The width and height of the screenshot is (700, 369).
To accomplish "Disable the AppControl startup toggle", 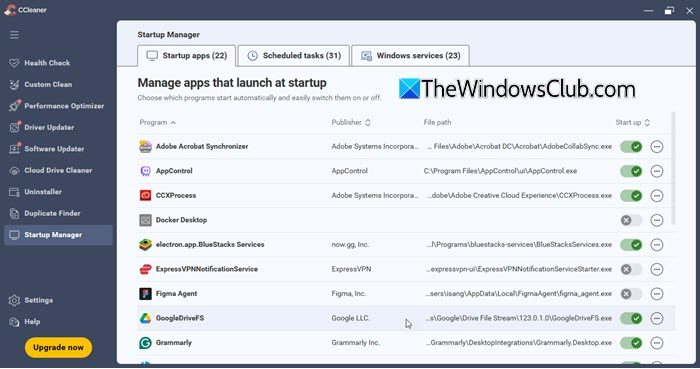I will coord(631,171).
